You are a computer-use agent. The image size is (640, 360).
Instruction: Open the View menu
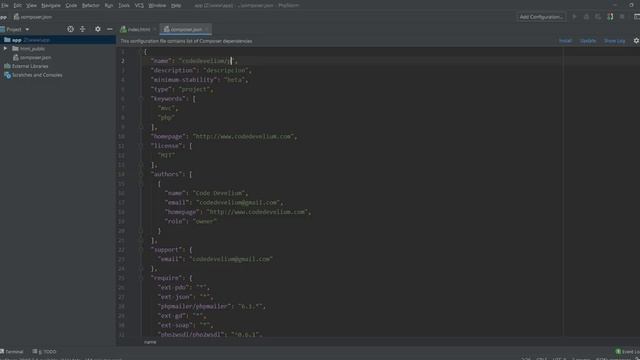(x=31, y=5)
